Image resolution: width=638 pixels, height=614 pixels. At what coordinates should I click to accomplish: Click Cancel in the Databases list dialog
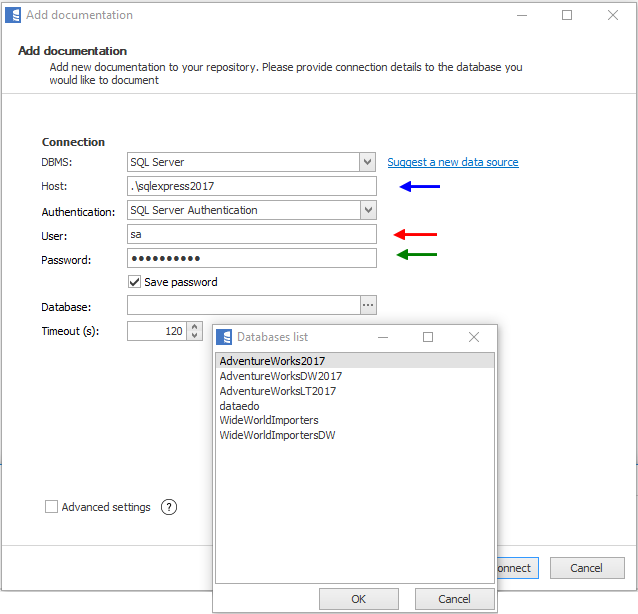coord(455,599)
